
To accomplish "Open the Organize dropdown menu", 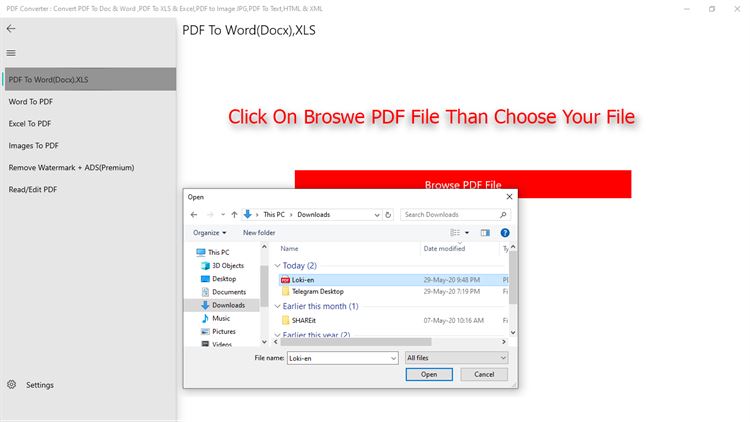I will click(210, 233).
